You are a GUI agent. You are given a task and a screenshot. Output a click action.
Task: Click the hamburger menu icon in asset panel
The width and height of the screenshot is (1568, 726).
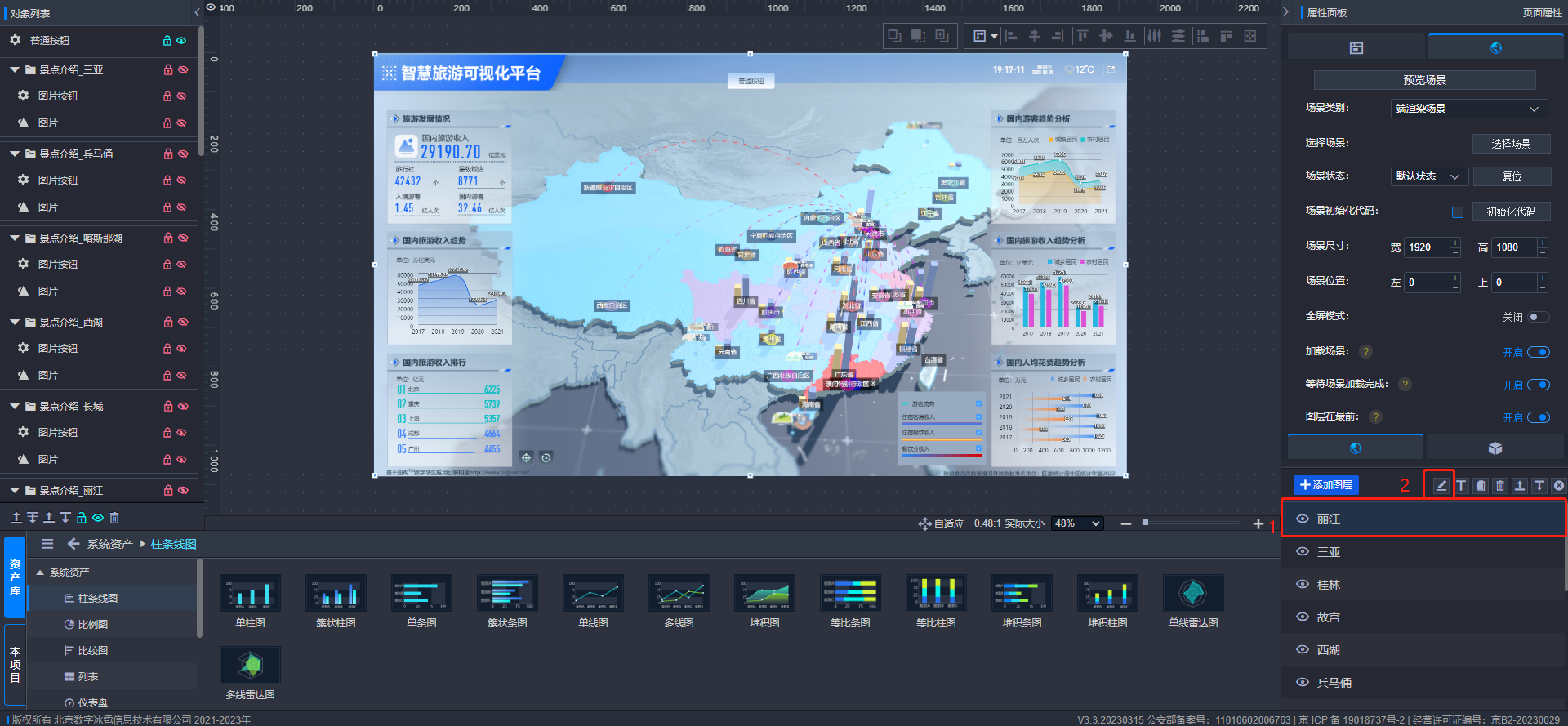[47, 544]
